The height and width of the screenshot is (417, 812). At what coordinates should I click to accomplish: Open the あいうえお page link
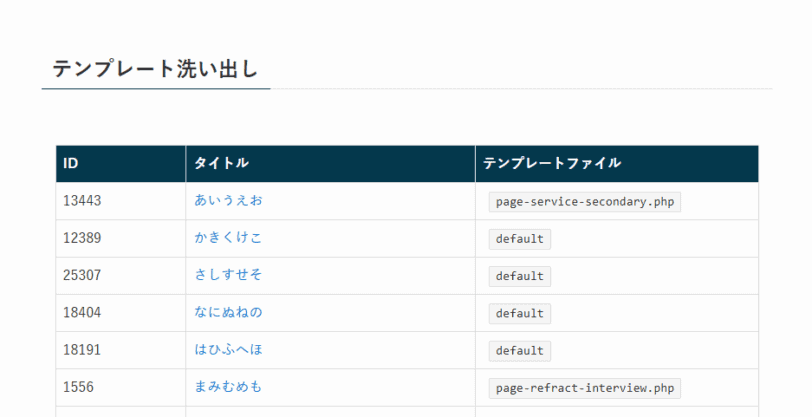click(228, 200)
